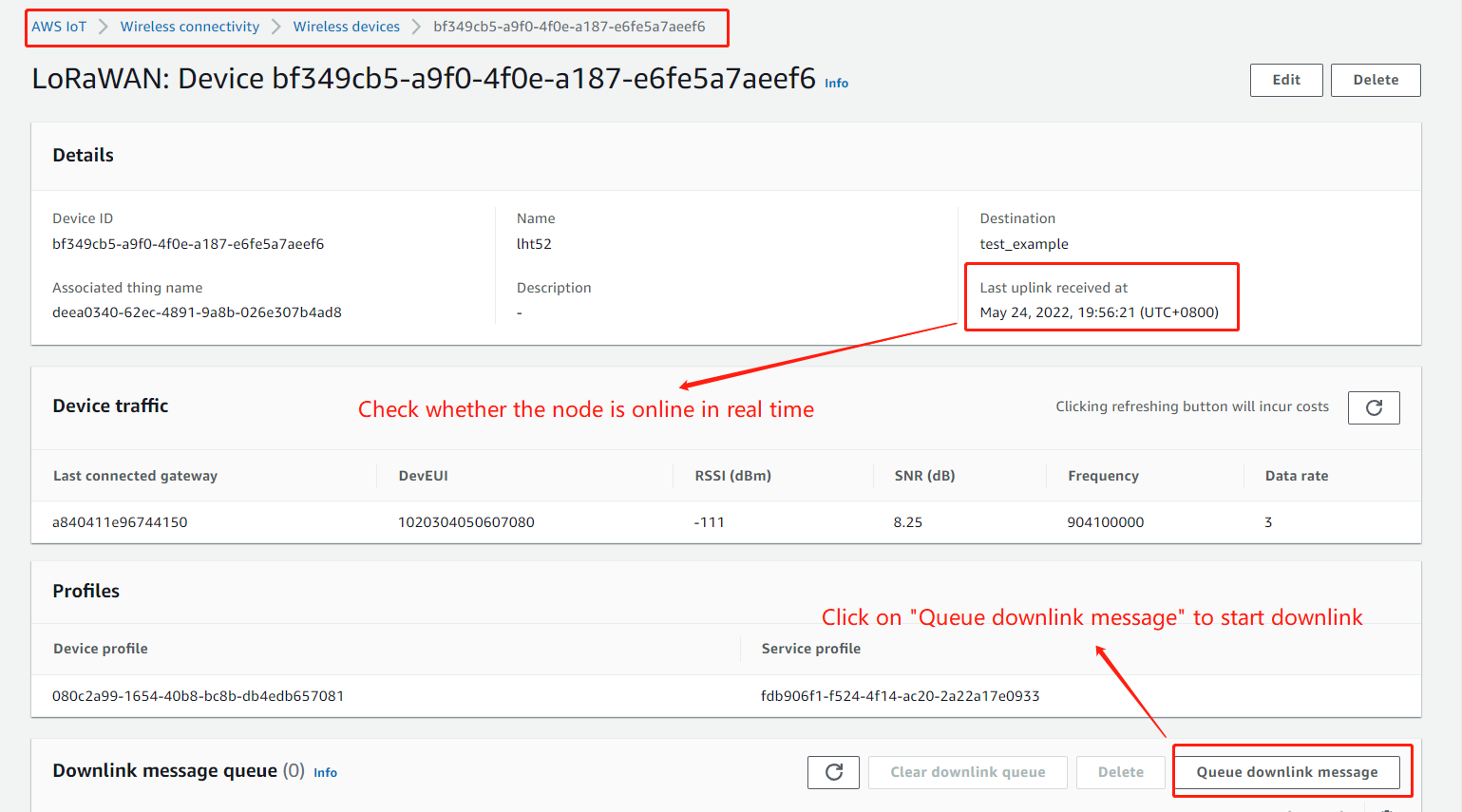Select device profile ID 080c2a99-1654-40b8-bc8b-db4edb657081
Image resolution: width=1462 pixels, height=812 pixels.
[x=199, y=696]
